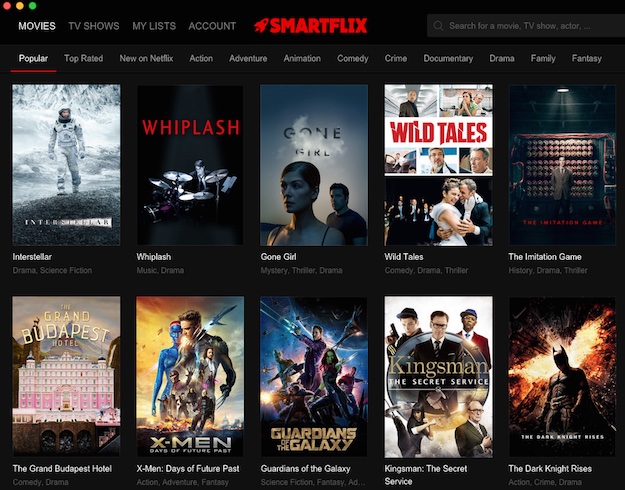Screen dimensions: 625x490
Task: Select the Animation genre tab
Action: pos(302,59)
